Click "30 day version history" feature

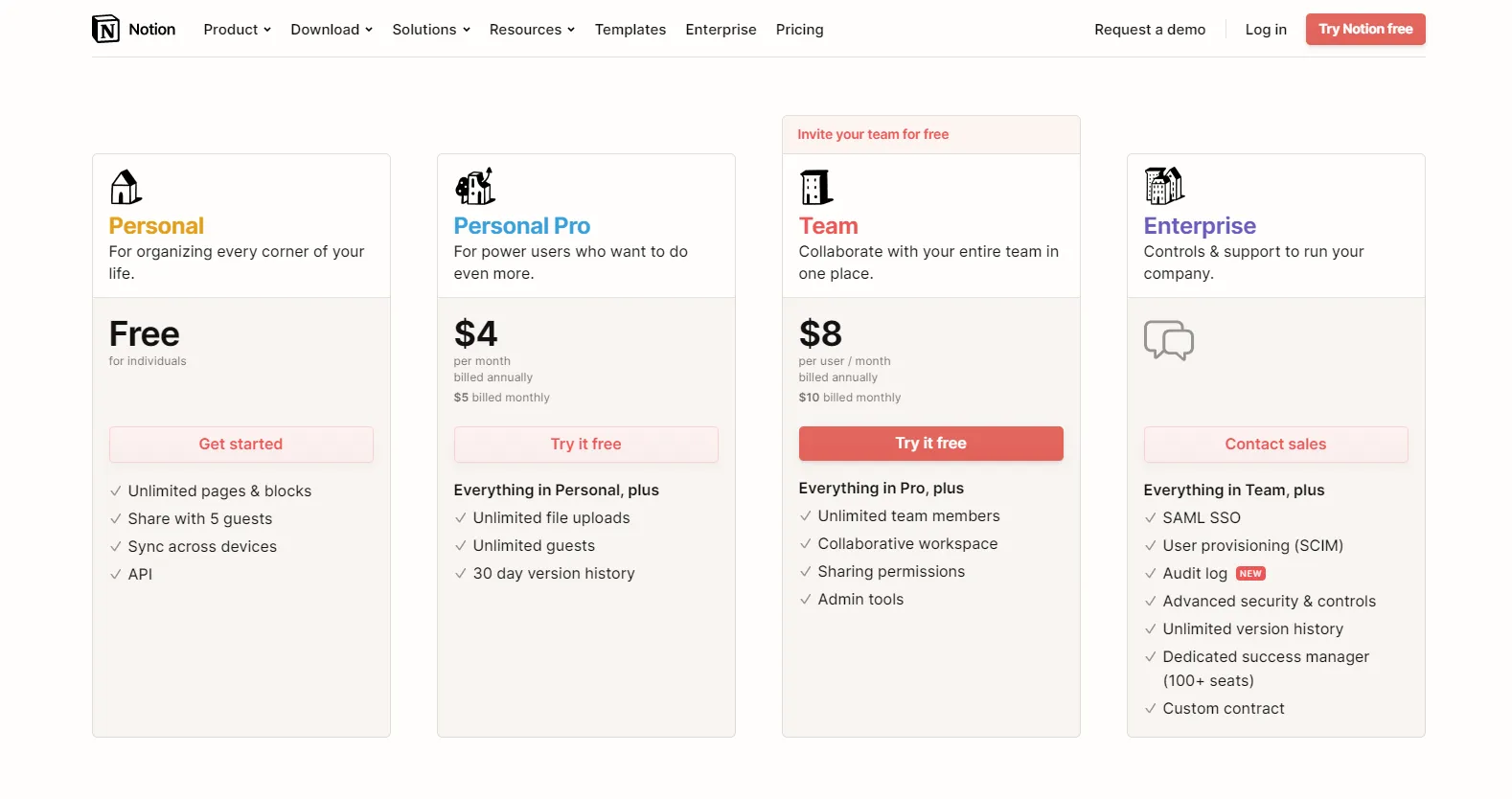554,574
